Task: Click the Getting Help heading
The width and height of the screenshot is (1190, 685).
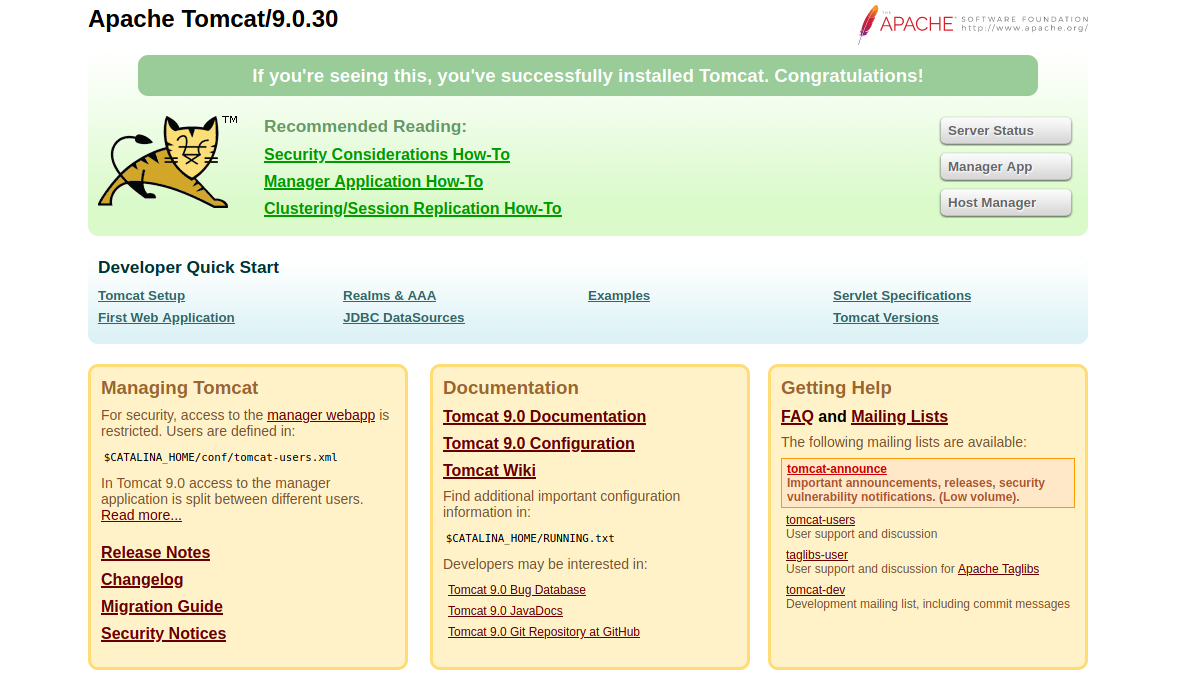Action: pyautogui.click(x=836, y=388)
